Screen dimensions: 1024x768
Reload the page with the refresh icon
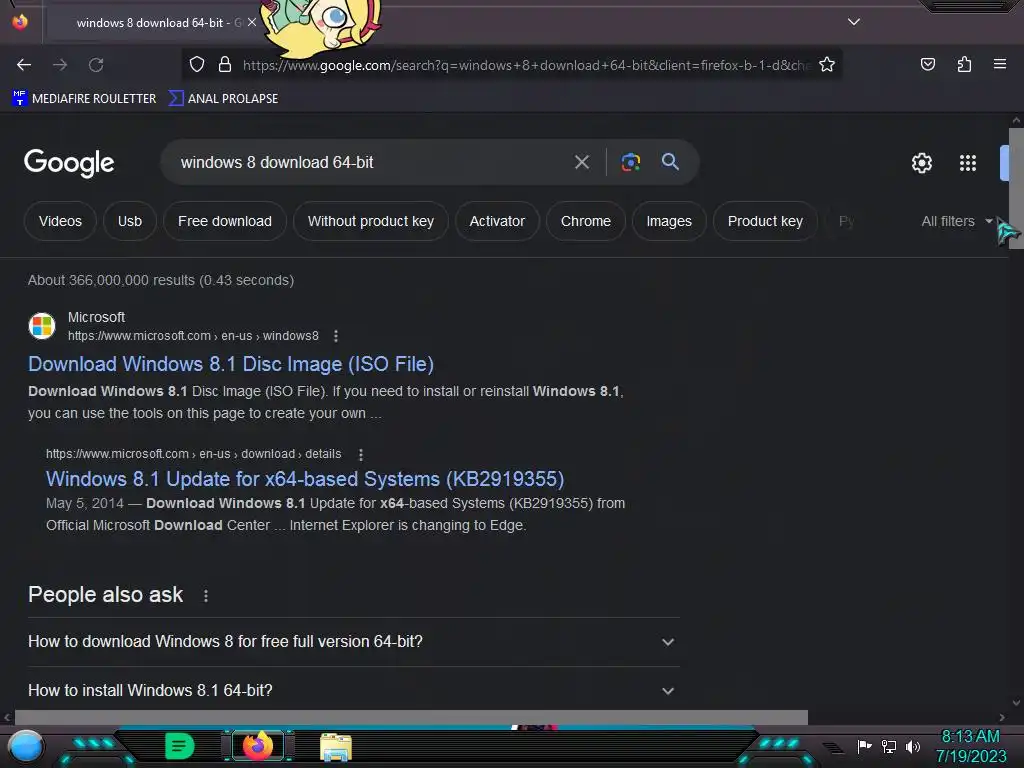[96, 65]
